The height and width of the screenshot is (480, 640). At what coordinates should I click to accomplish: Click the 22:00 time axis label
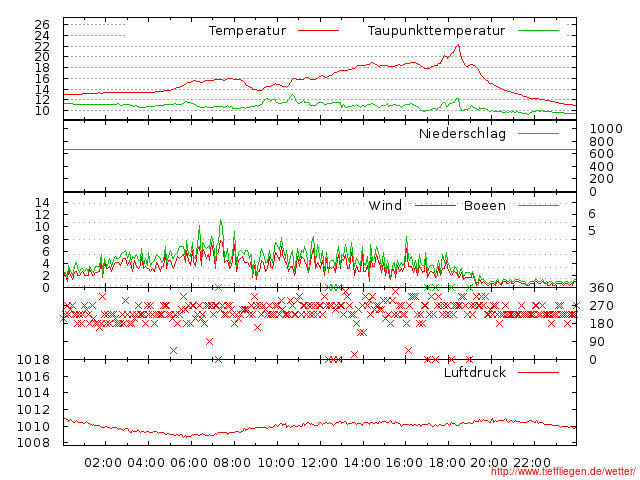[x=532, y=463]
